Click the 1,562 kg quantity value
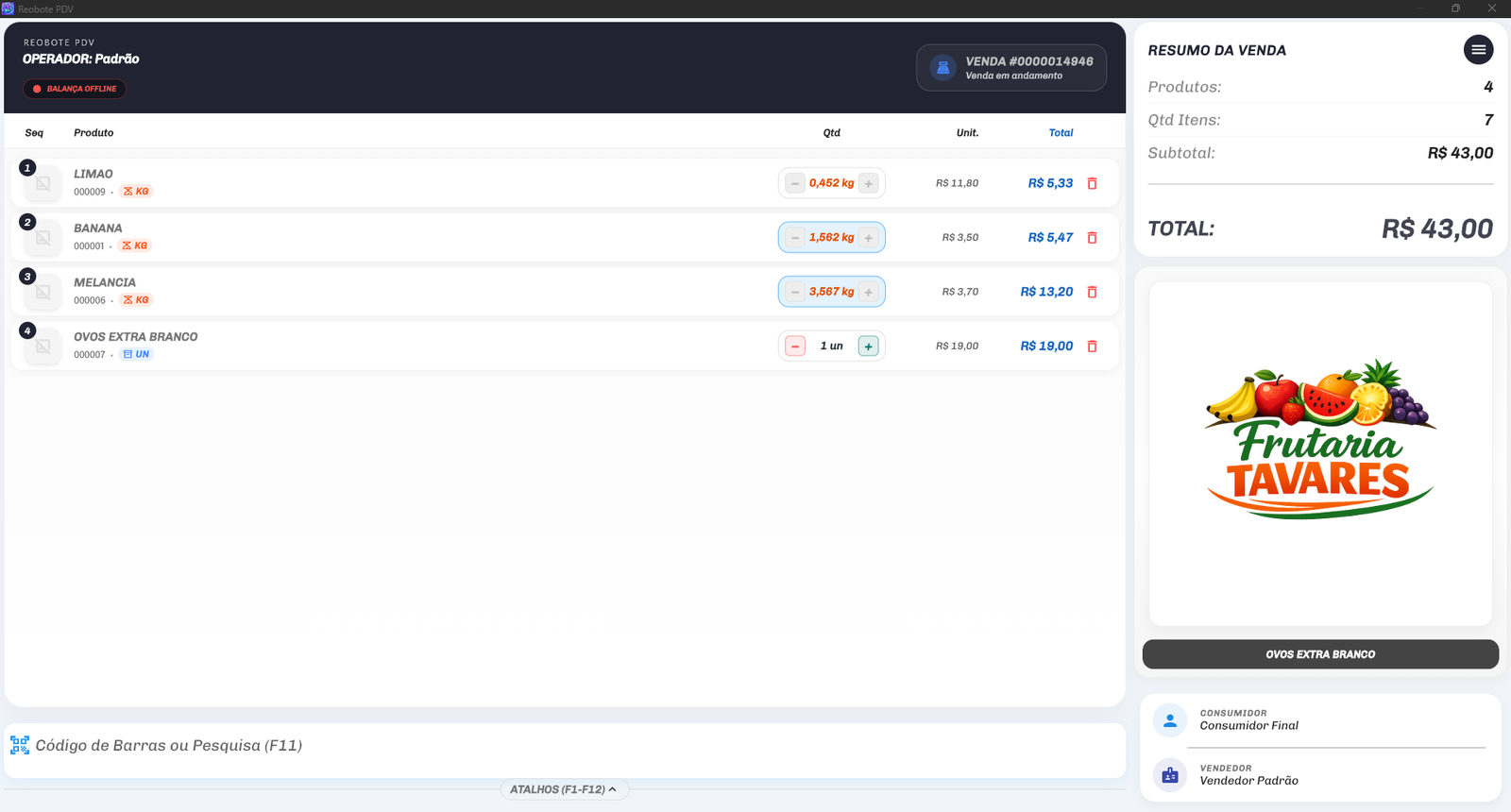 [x=831, y=238]
